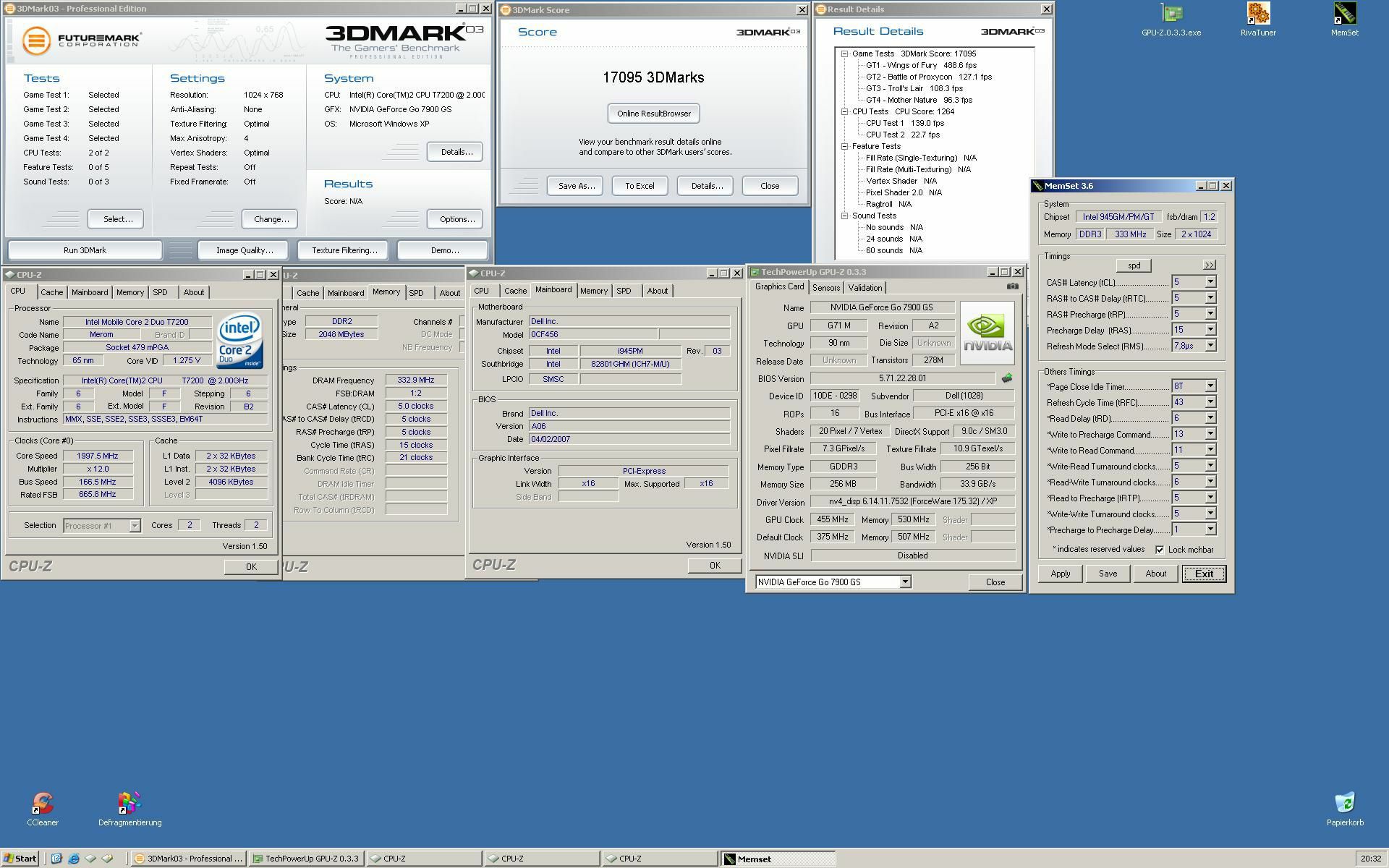Select CPU Test 2 result row
Screen dimensions: 1389x868
[902, 135]
